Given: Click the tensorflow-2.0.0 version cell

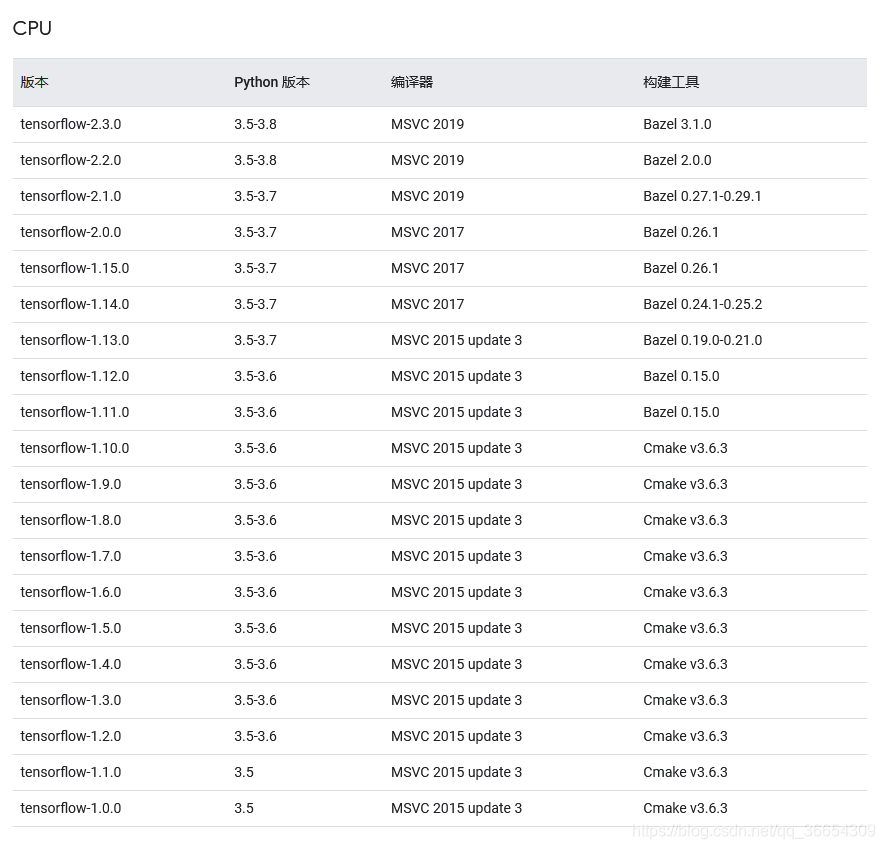Looking at the screenshot, I should click(x=71, y=233).
